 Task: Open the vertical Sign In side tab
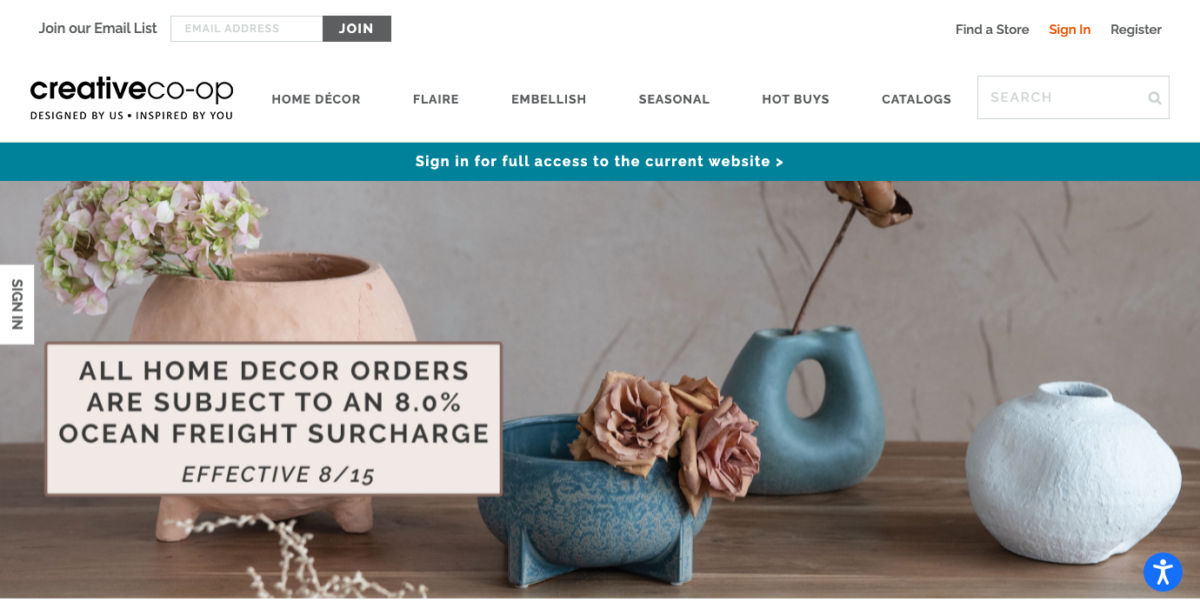[x=17, y=304]
